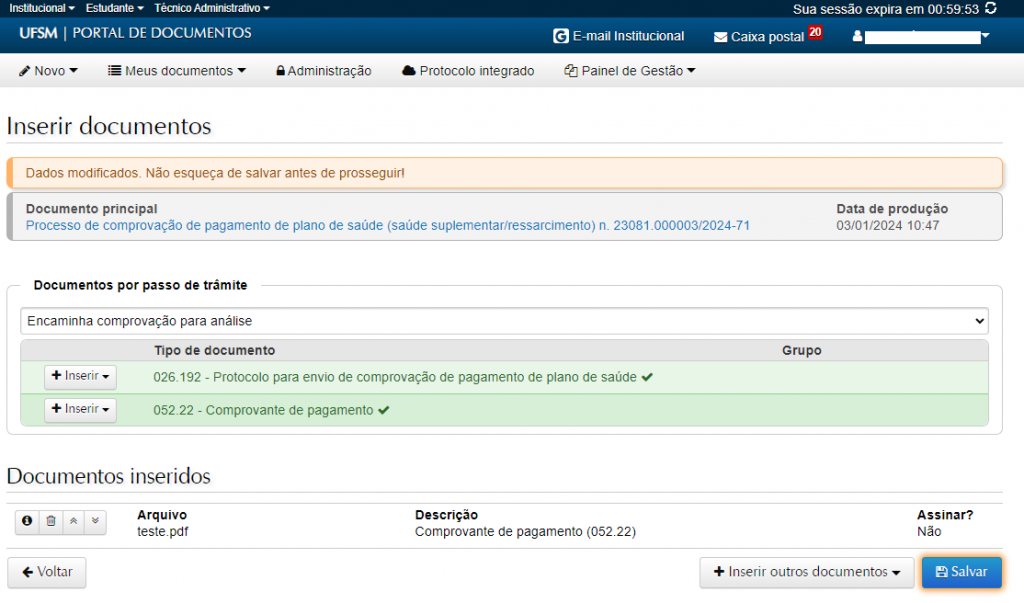The image size is (1024, 603).
Task: Open the Caixa postal envelope icon
Action: 720,37
